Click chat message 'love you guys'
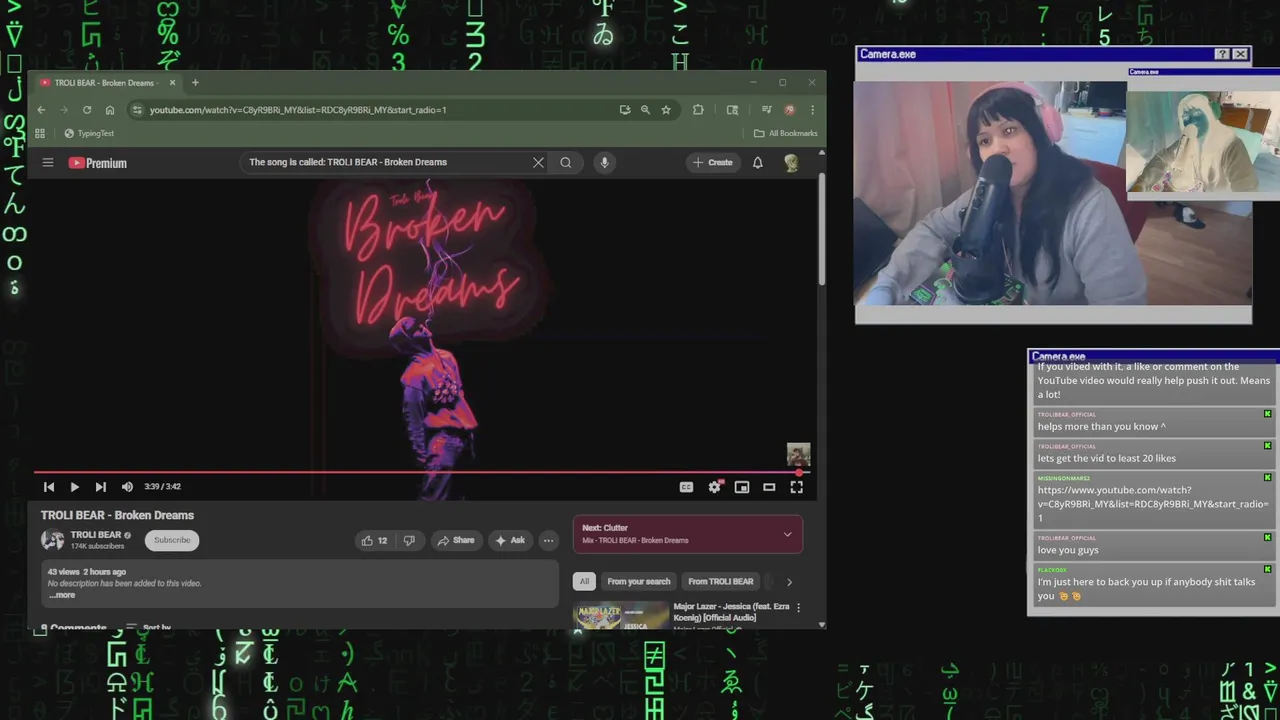 [1068, 550]
